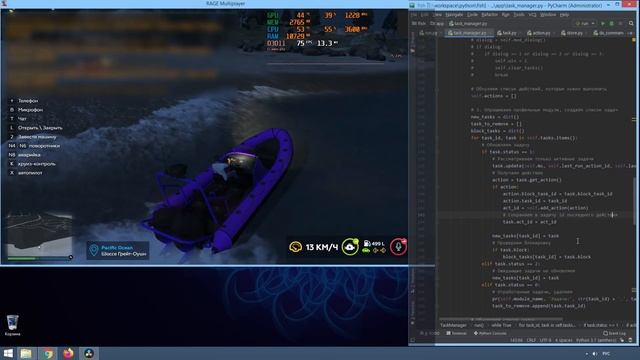640x360 pixels.
Task: Open the VCS menu in PyCharm
Action: pos(532,15)
